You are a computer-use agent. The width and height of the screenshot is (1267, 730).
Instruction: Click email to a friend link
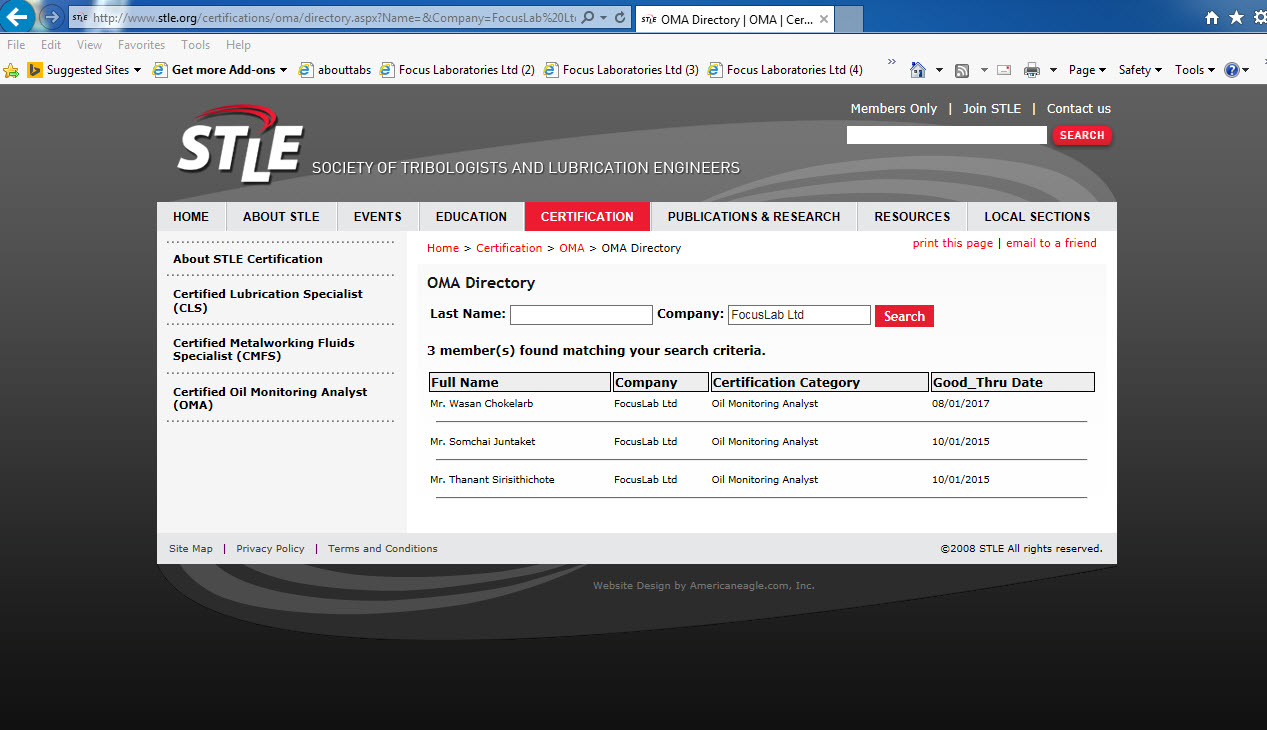[x=1051, y=243]
